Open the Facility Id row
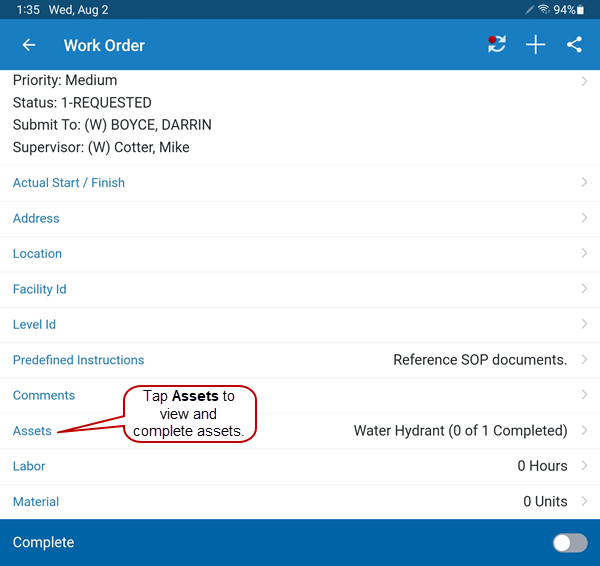Viewport: 600px width, 566px height. [40, 289]
